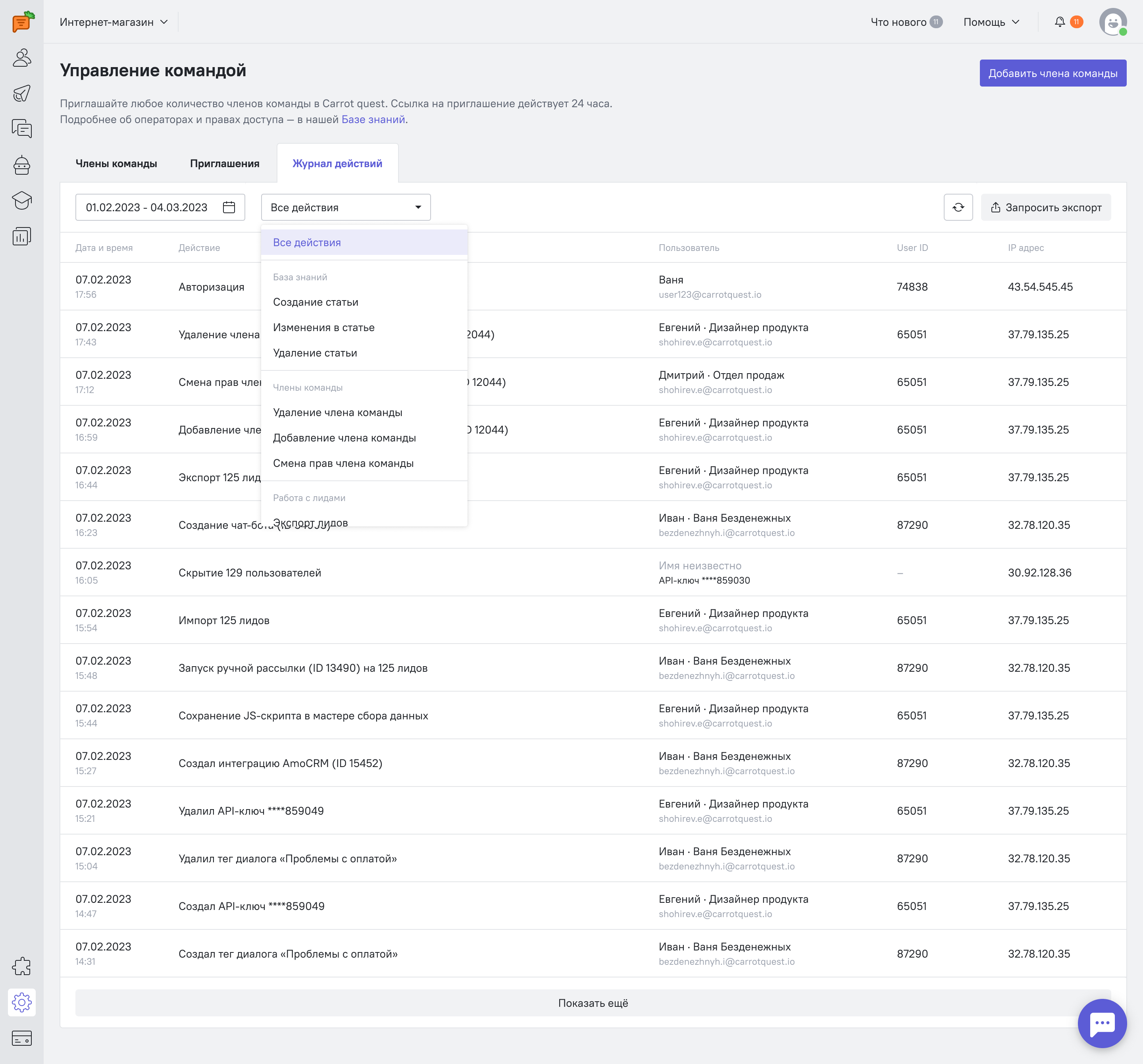Switch to Члены команды tab
Image resolution: width=1143 pixels, height=1064 pixels.
tap(116, 163)
